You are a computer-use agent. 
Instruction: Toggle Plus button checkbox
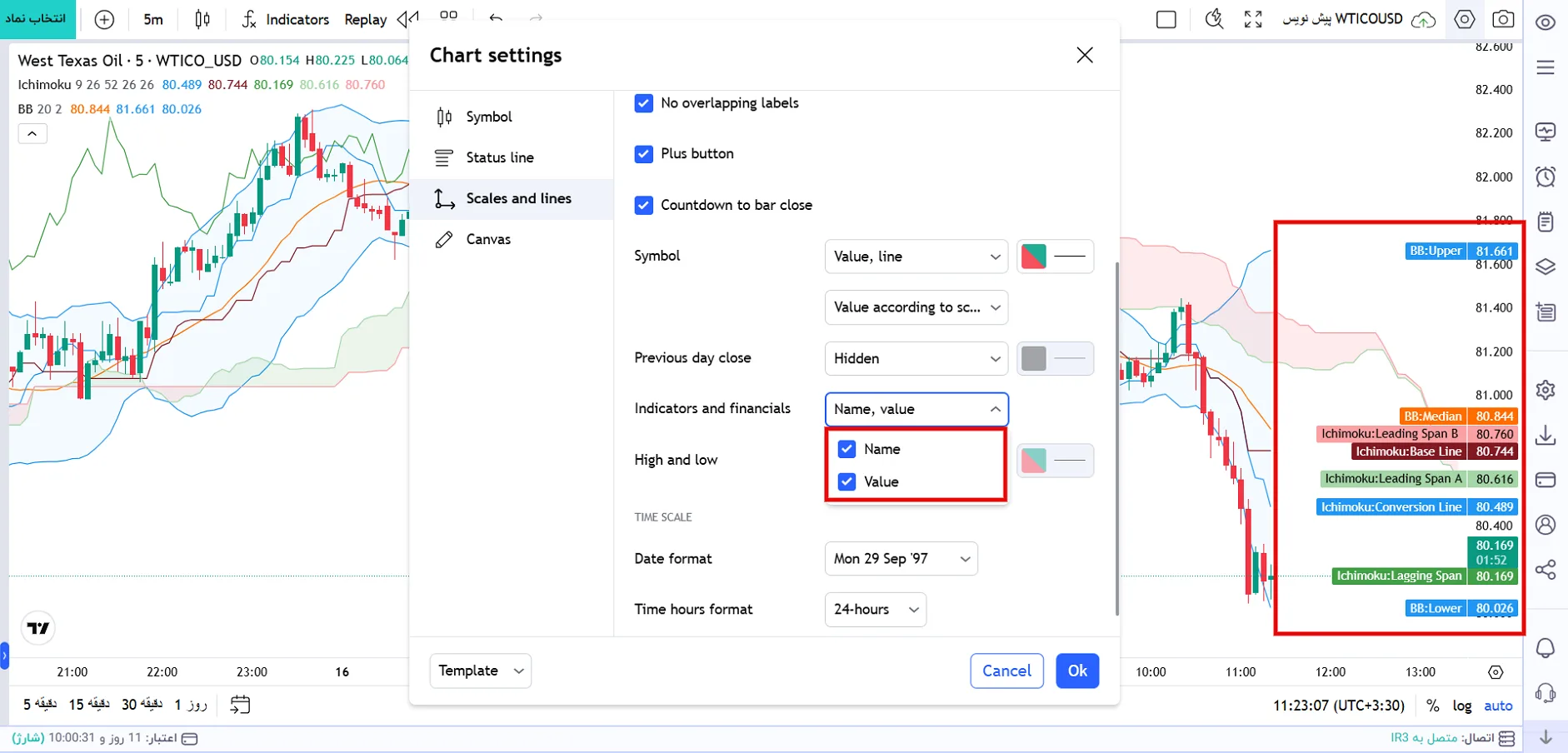pyautogui.click(x=644, y=154)
